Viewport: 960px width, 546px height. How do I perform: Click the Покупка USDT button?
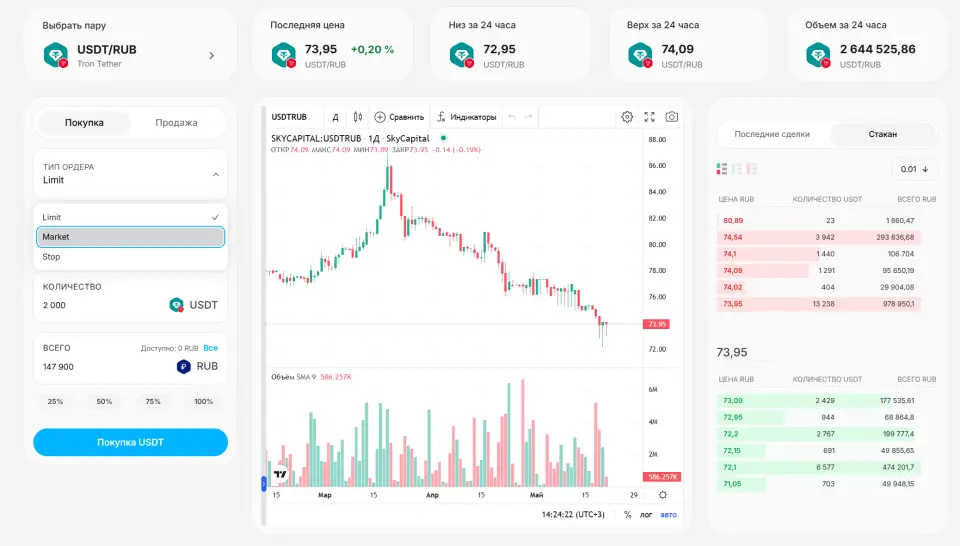point(130,442)
